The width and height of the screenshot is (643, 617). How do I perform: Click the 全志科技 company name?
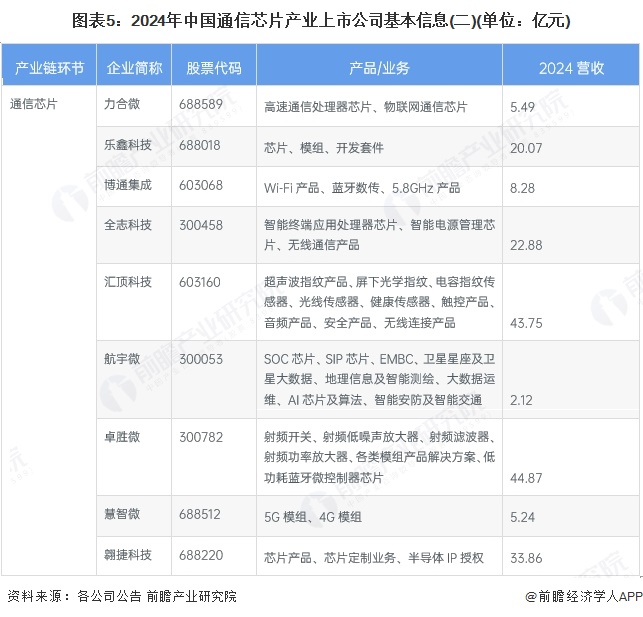[128, 225]
